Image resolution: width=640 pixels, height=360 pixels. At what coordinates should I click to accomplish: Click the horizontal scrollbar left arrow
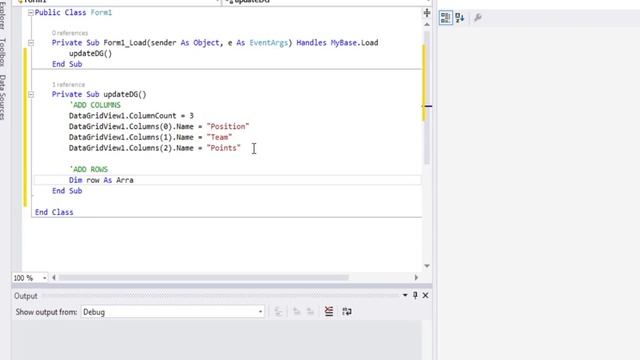(x=54, y=278)
